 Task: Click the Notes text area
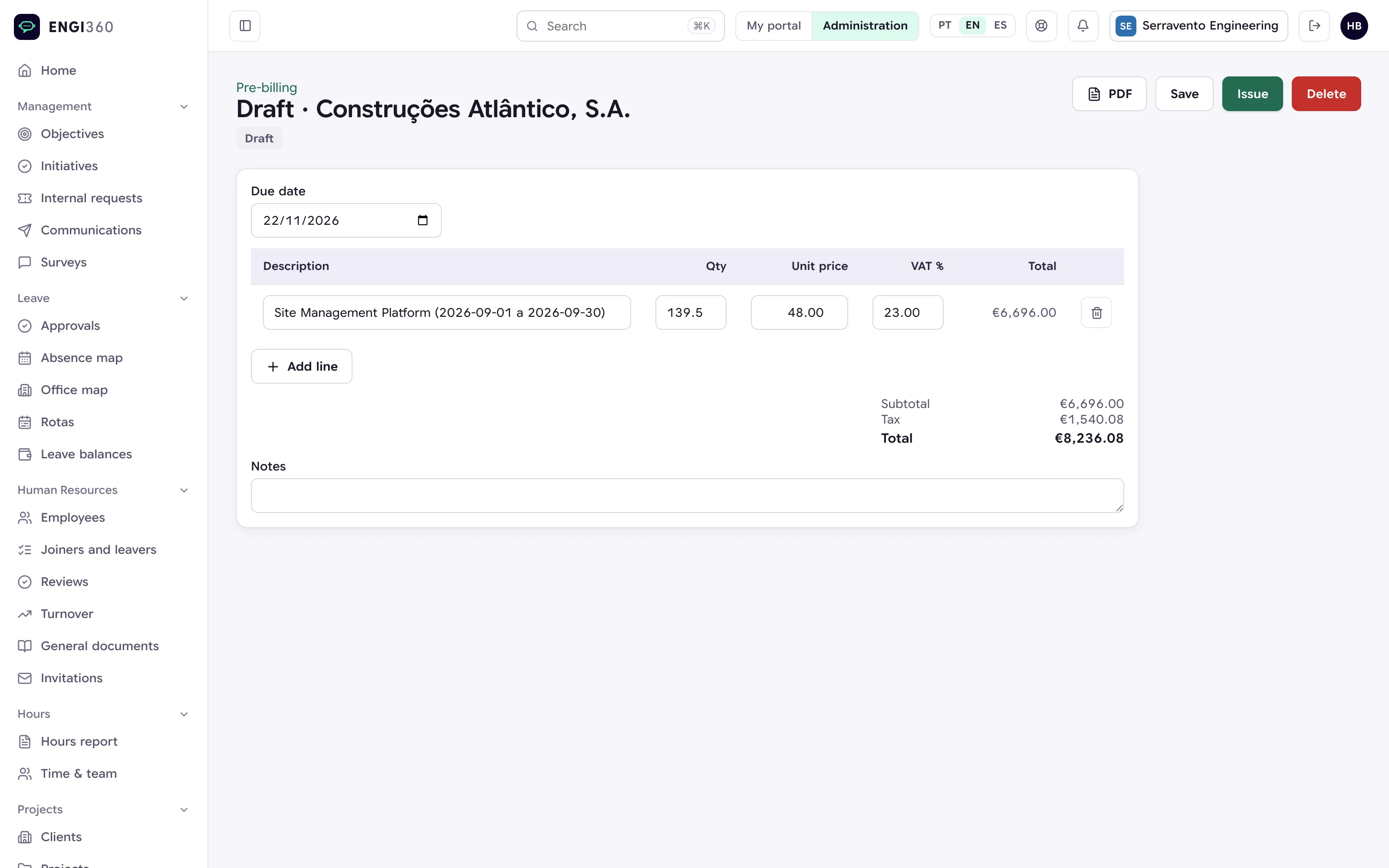[687, 496]
